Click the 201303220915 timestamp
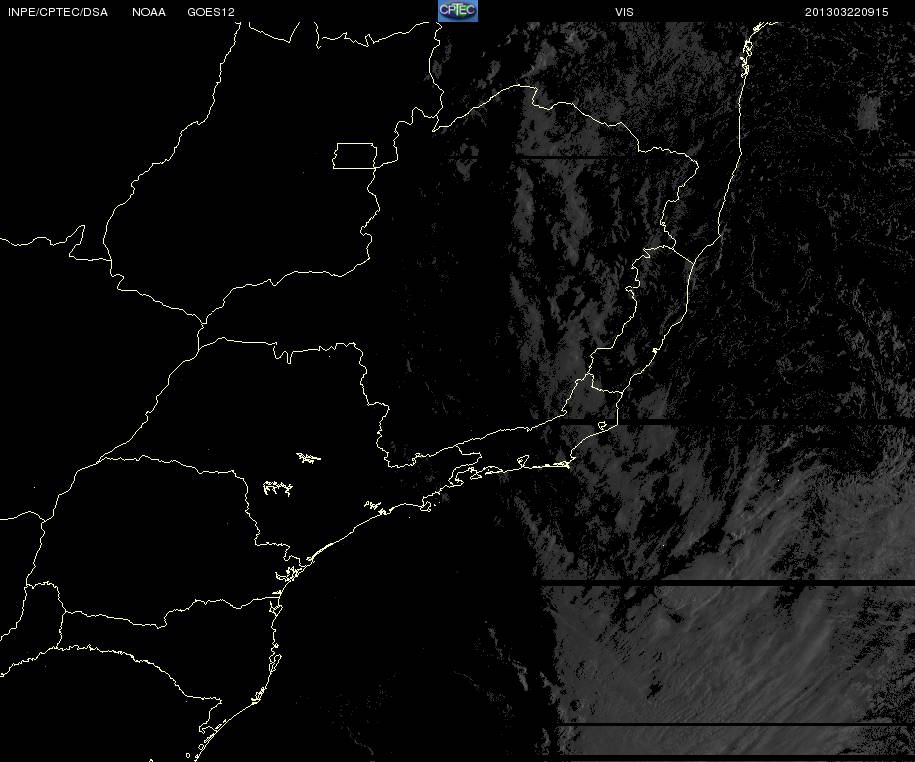This screenshot has width=915, height=762. pos(846,12)
